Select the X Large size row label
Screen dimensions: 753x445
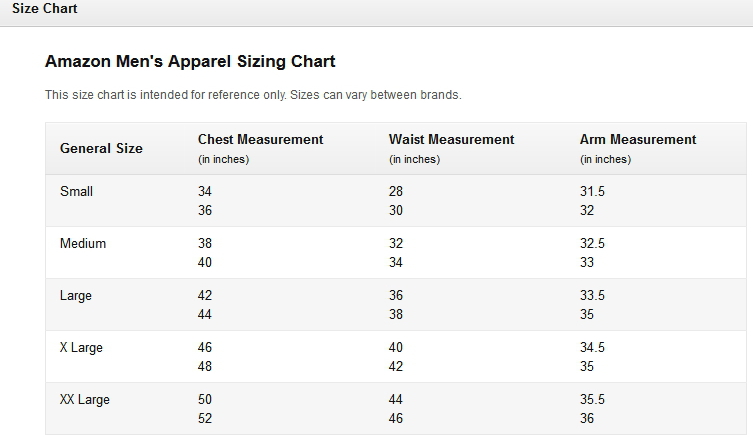(x=81, y=348)
